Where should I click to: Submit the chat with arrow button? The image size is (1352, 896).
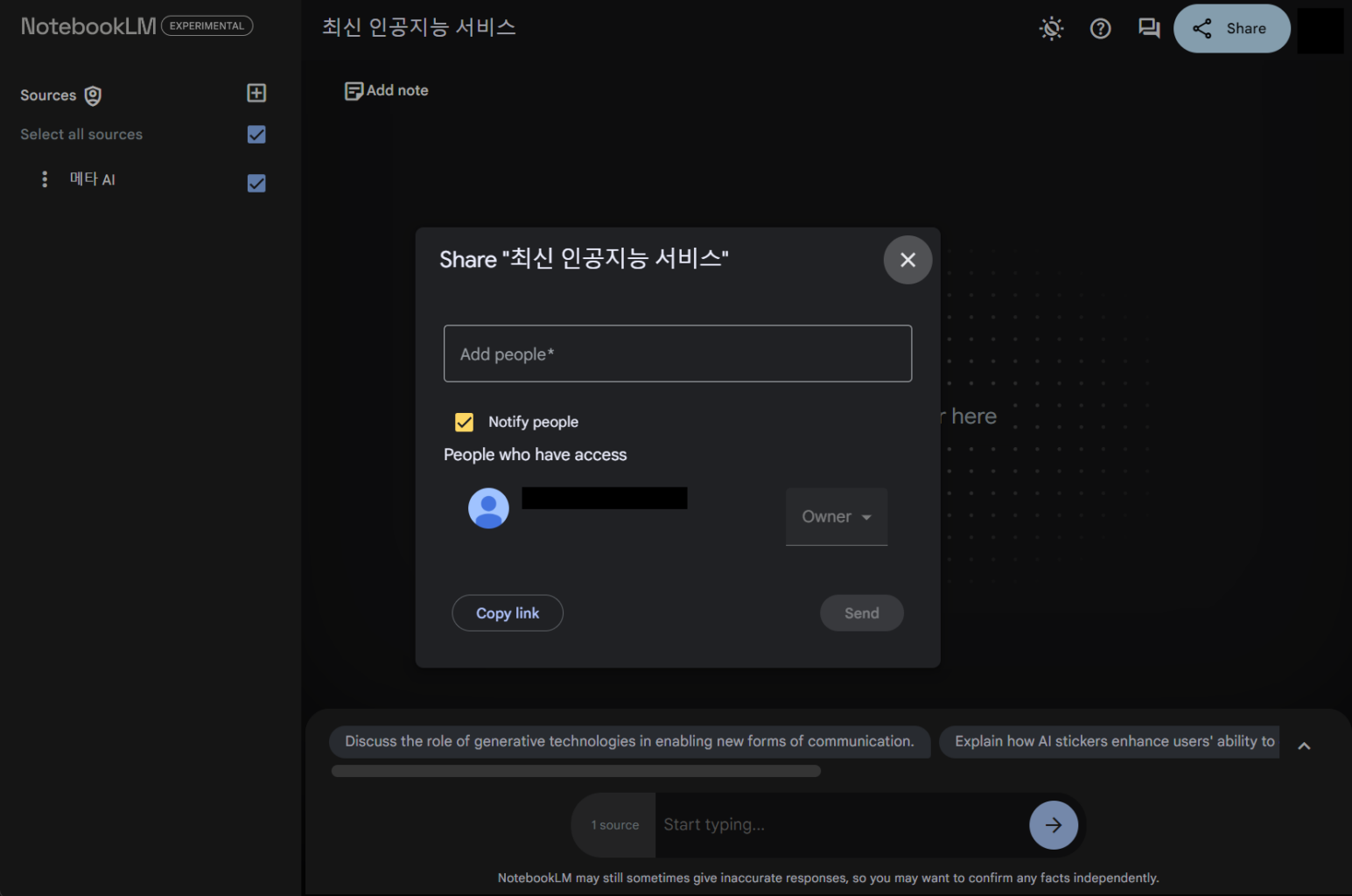click(x=1054, y=825)
